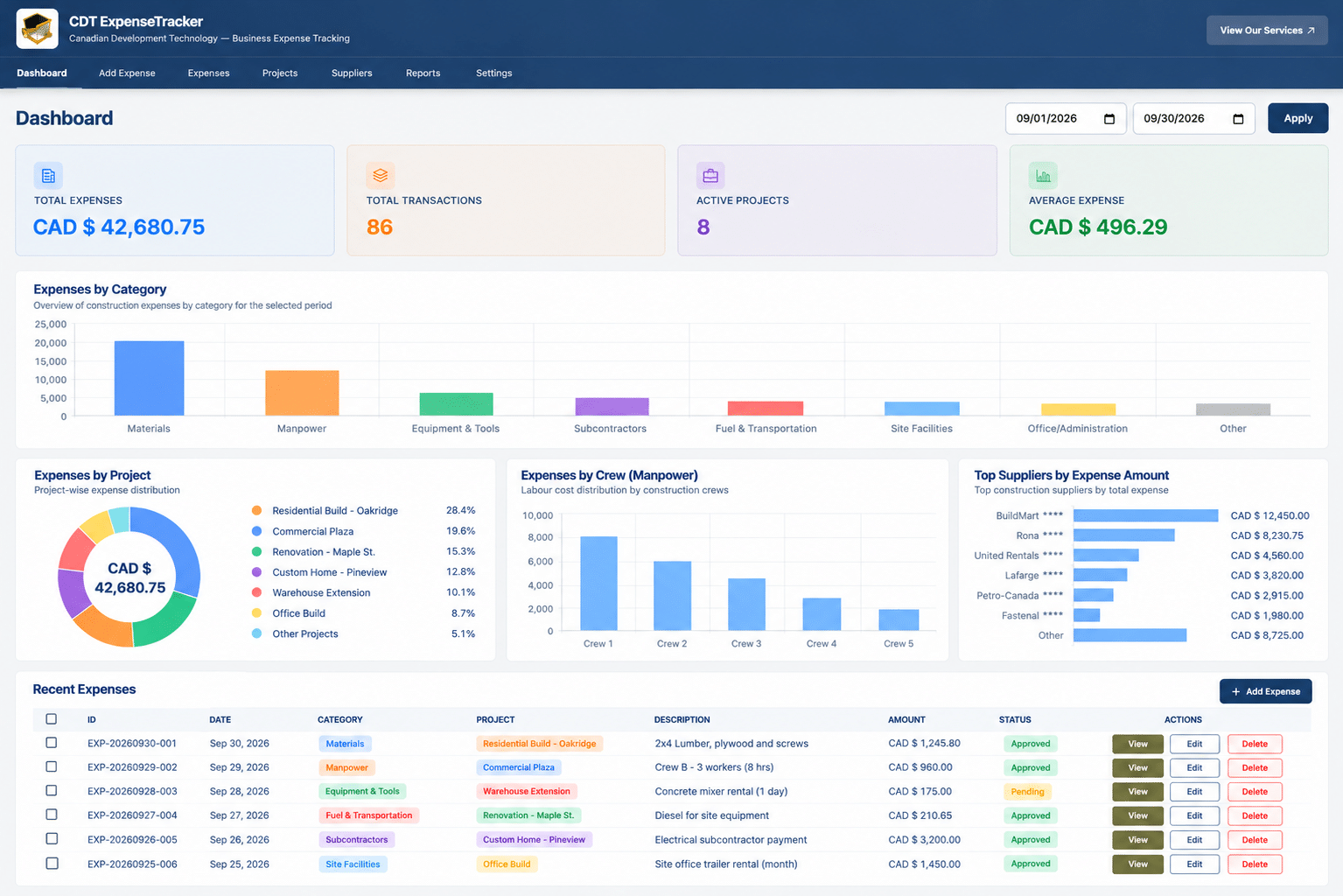Check the box for EXP-20260925-006

click(51, 864)
